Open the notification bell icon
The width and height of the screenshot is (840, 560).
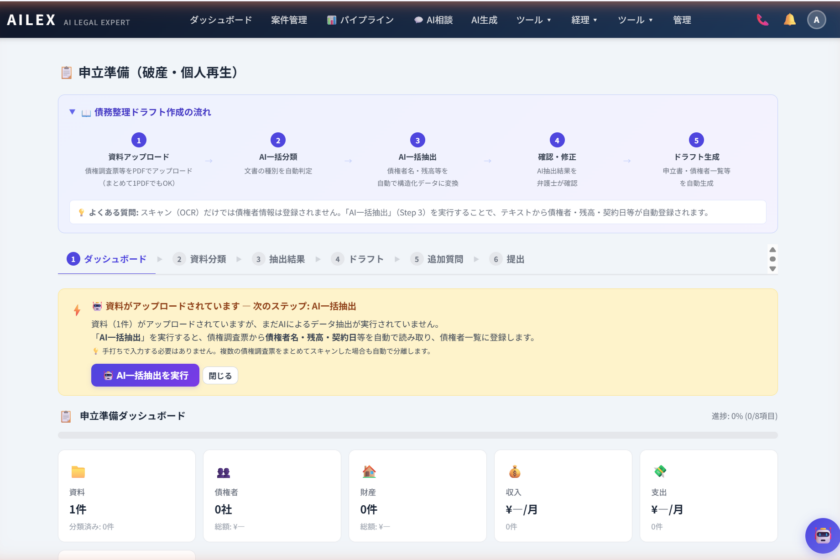789,20
